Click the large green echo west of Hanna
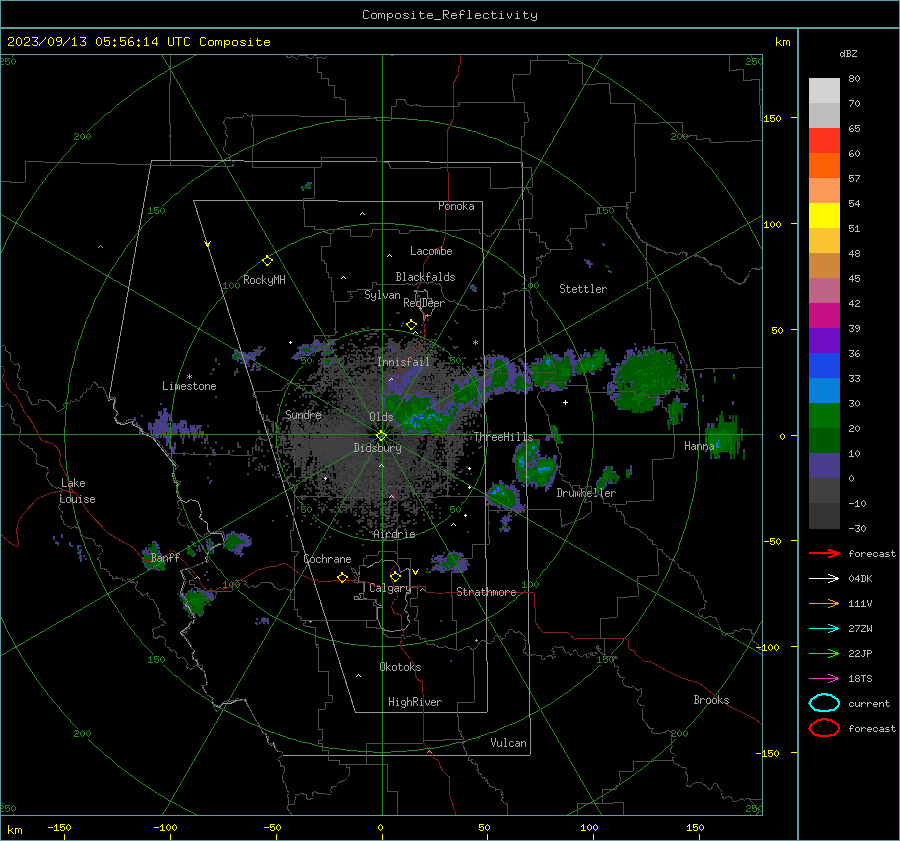Screen dimensions: 900x841 (649, 379)
